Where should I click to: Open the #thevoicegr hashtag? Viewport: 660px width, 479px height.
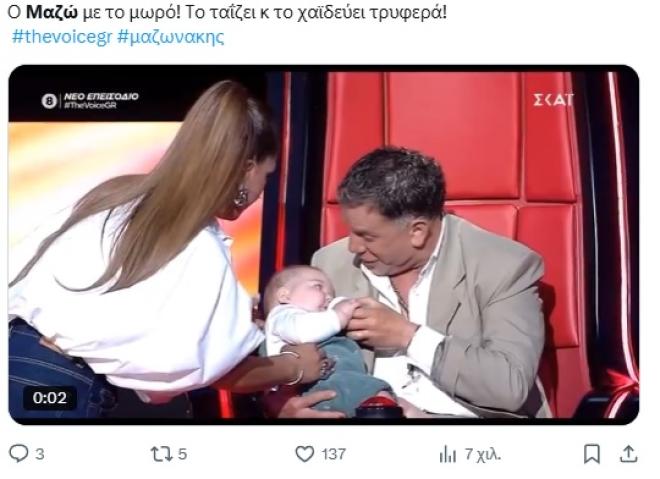[62, 37]
